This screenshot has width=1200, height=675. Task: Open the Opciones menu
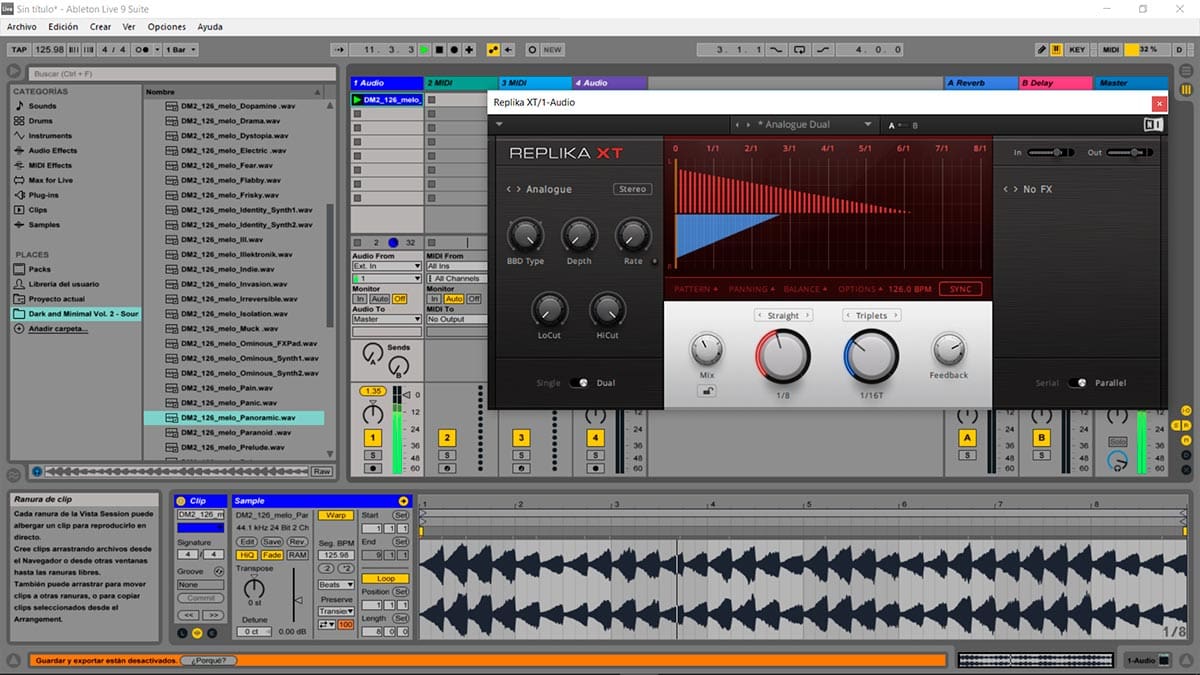point(167,27)
